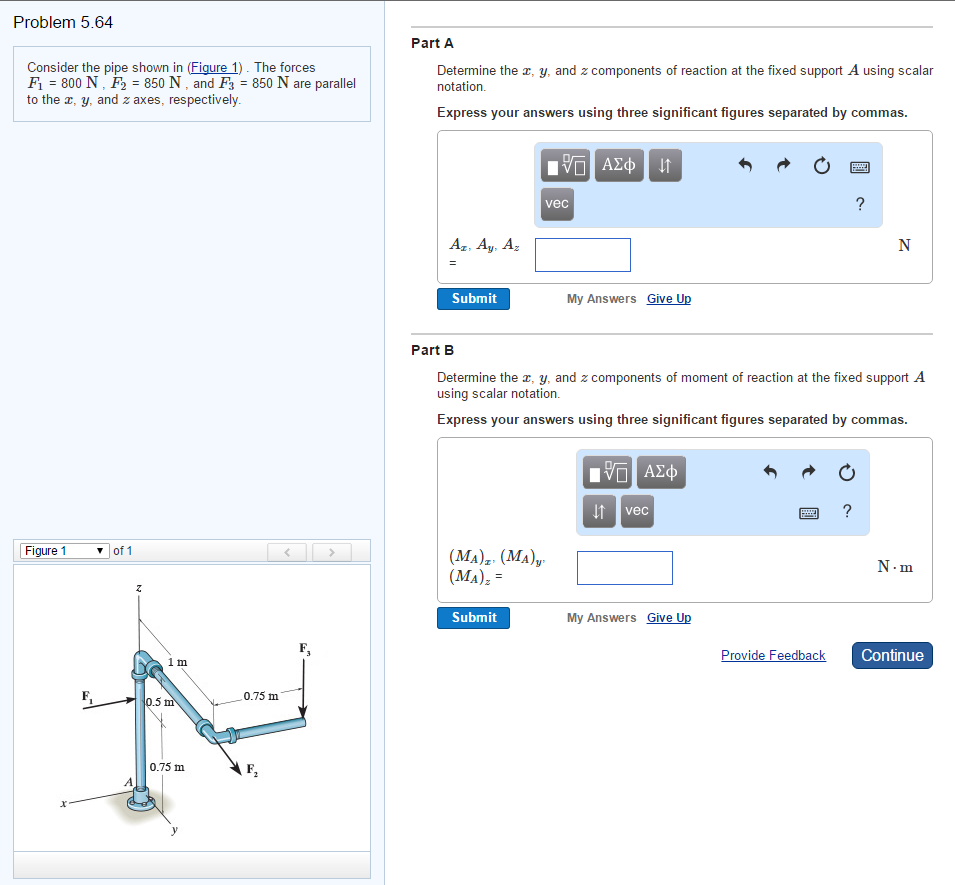The width and height of the screenshot is (955, 885).
Task: Click Give Up under Part A
Action: (x=668, y=298)
